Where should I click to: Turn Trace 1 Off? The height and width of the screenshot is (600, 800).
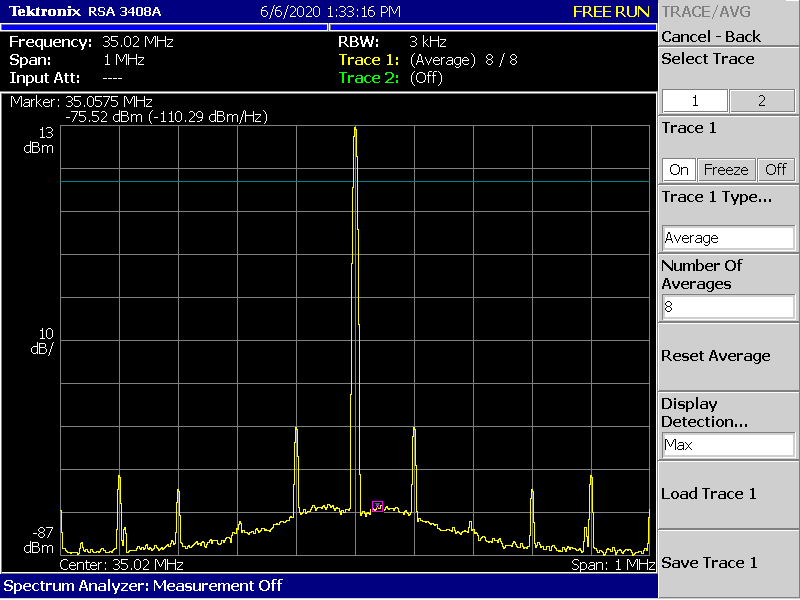click(776, 169)
